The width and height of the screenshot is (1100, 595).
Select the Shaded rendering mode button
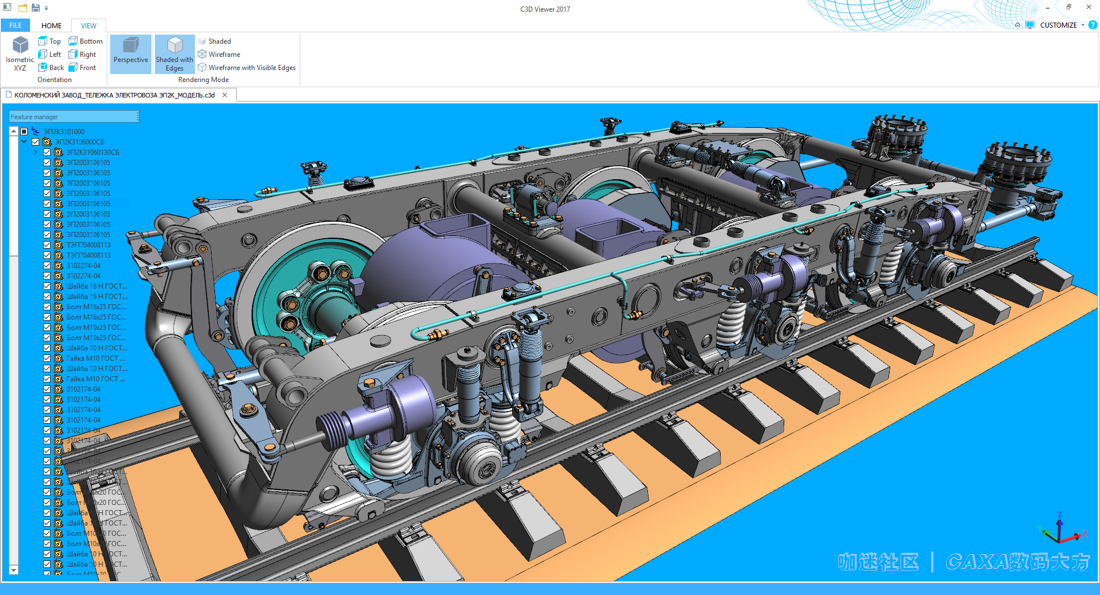pos(214,41)
